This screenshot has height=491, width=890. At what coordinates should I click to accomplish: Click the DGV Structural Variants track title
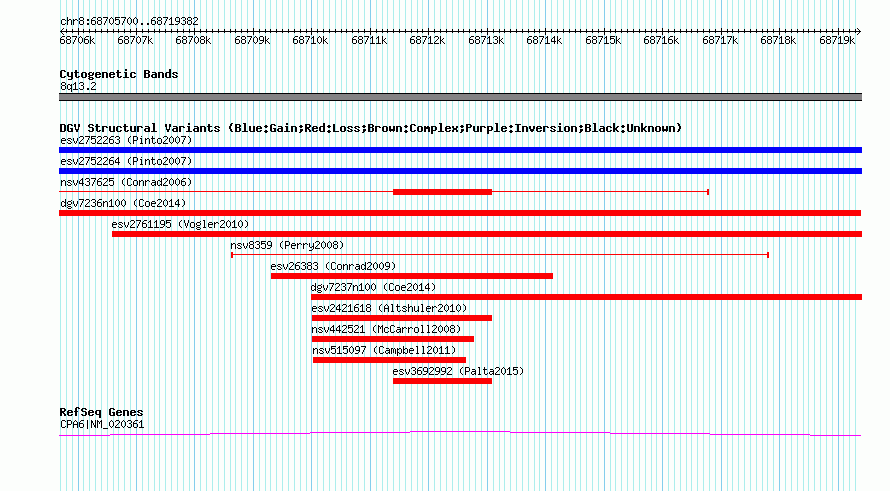(371, 128)
